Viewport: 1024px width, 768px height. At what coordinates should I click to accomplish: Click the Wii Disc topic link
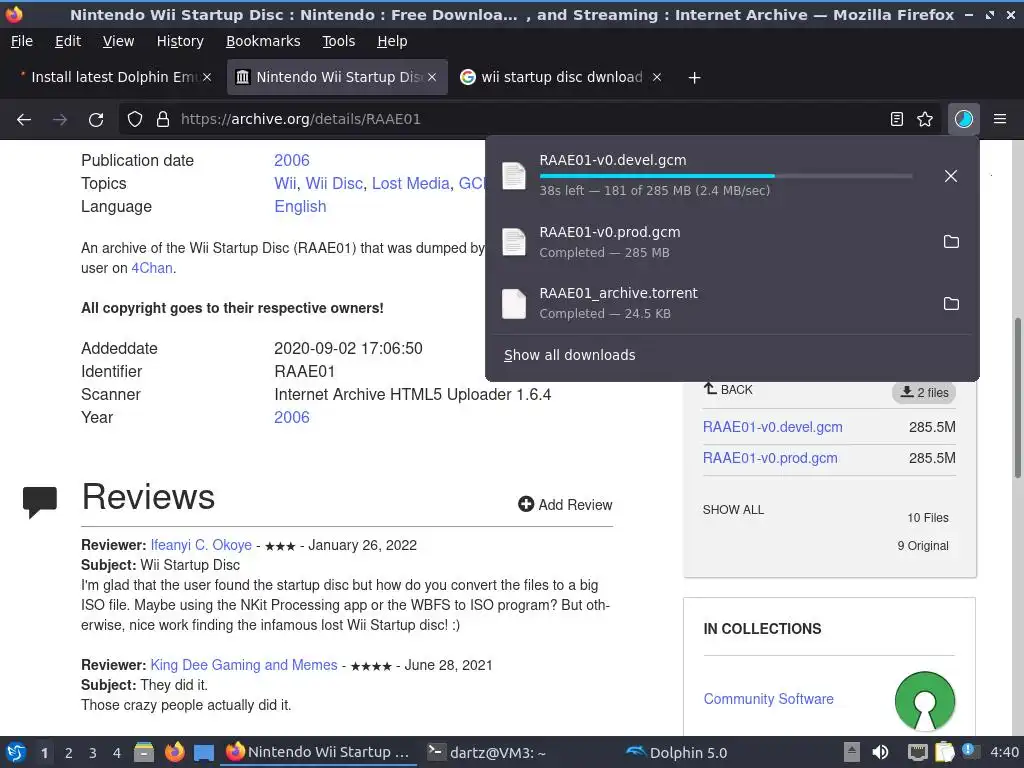[x=334, y=184]
